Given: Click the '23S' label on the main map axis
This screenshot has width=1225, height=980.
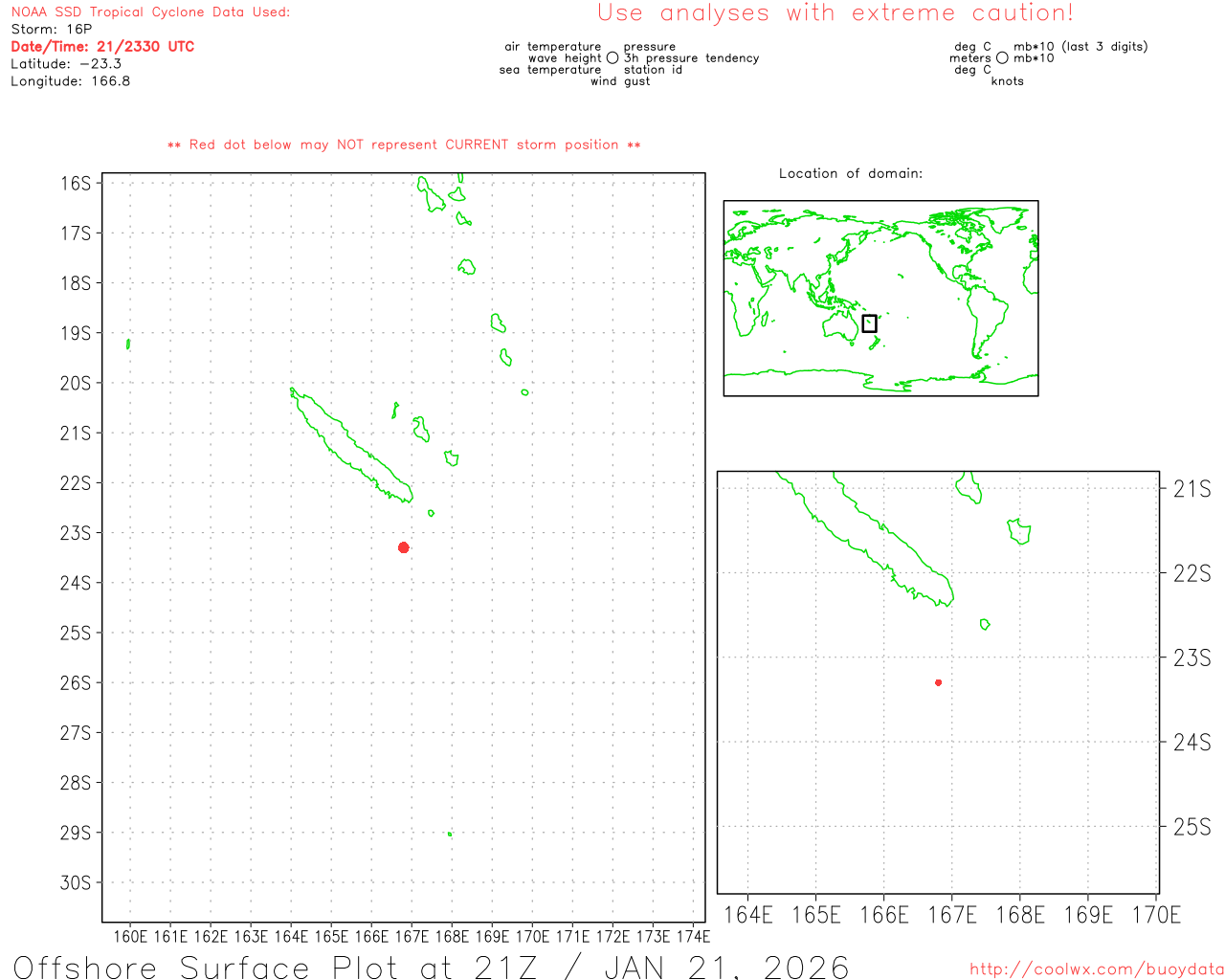Looking at the screenshot, I should [x=76, y=533].
